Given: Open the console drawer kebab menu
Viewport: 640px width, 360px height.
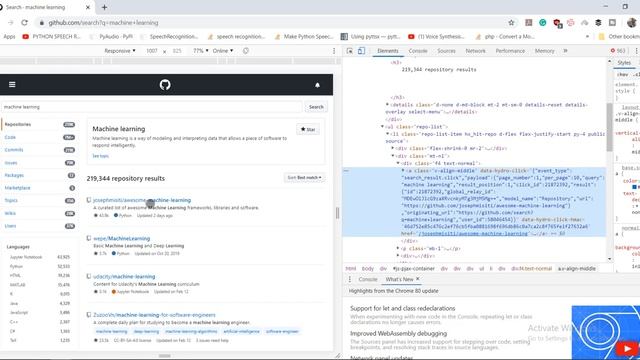Looking at the screenshot, I should click(349, 279).
